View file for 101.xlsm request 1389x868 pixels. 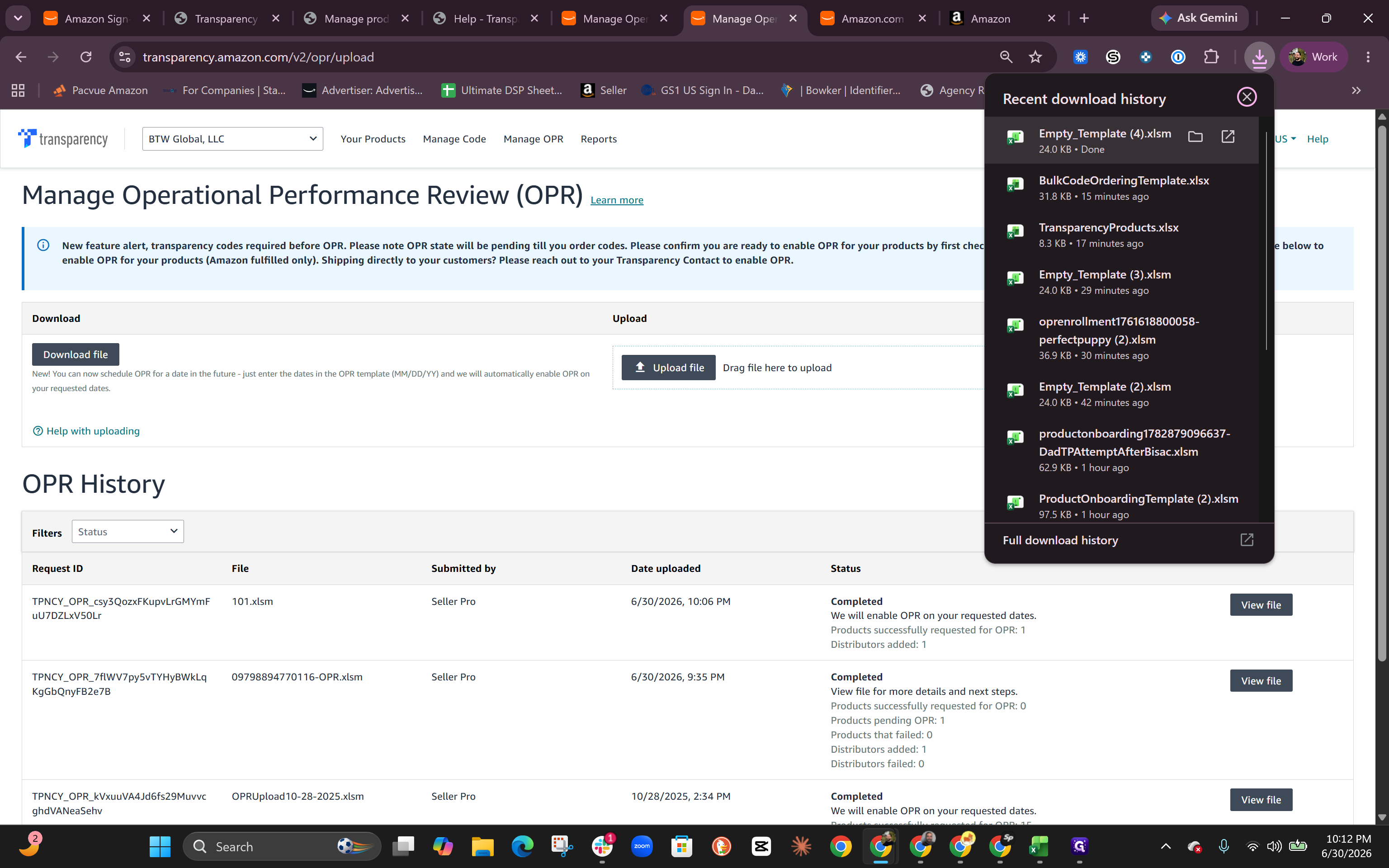click(x=1261, y=604)
